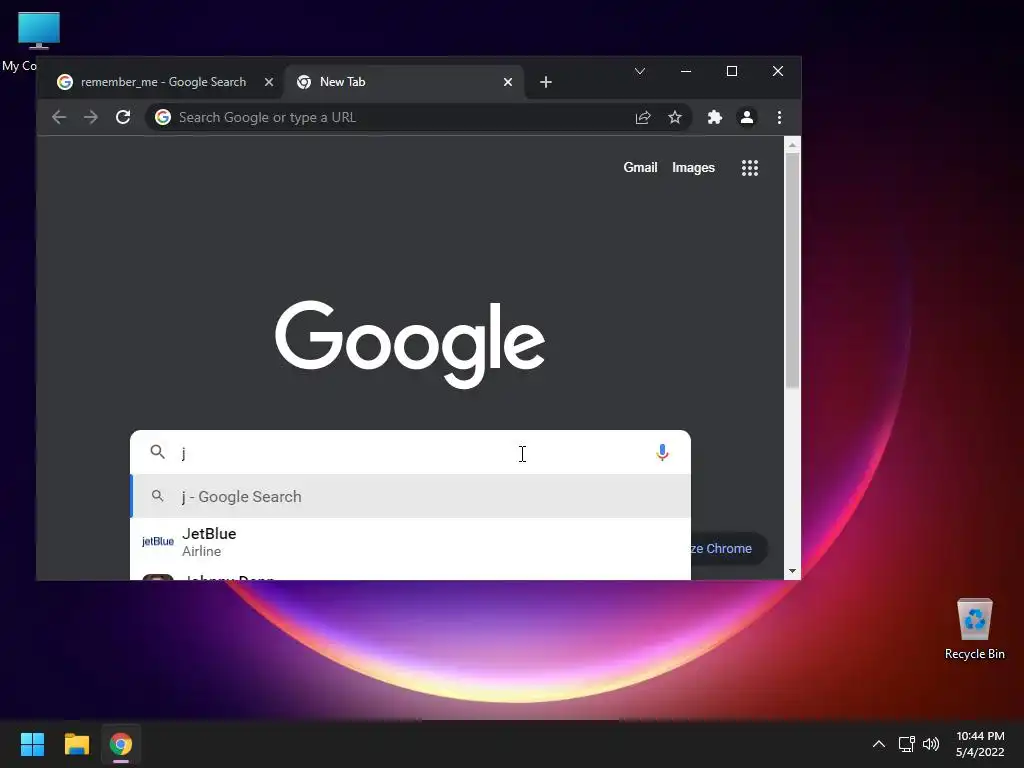This screenshot has width=1024, height=768.
Task: Close the New Tab tab
Action: [507, 82]
